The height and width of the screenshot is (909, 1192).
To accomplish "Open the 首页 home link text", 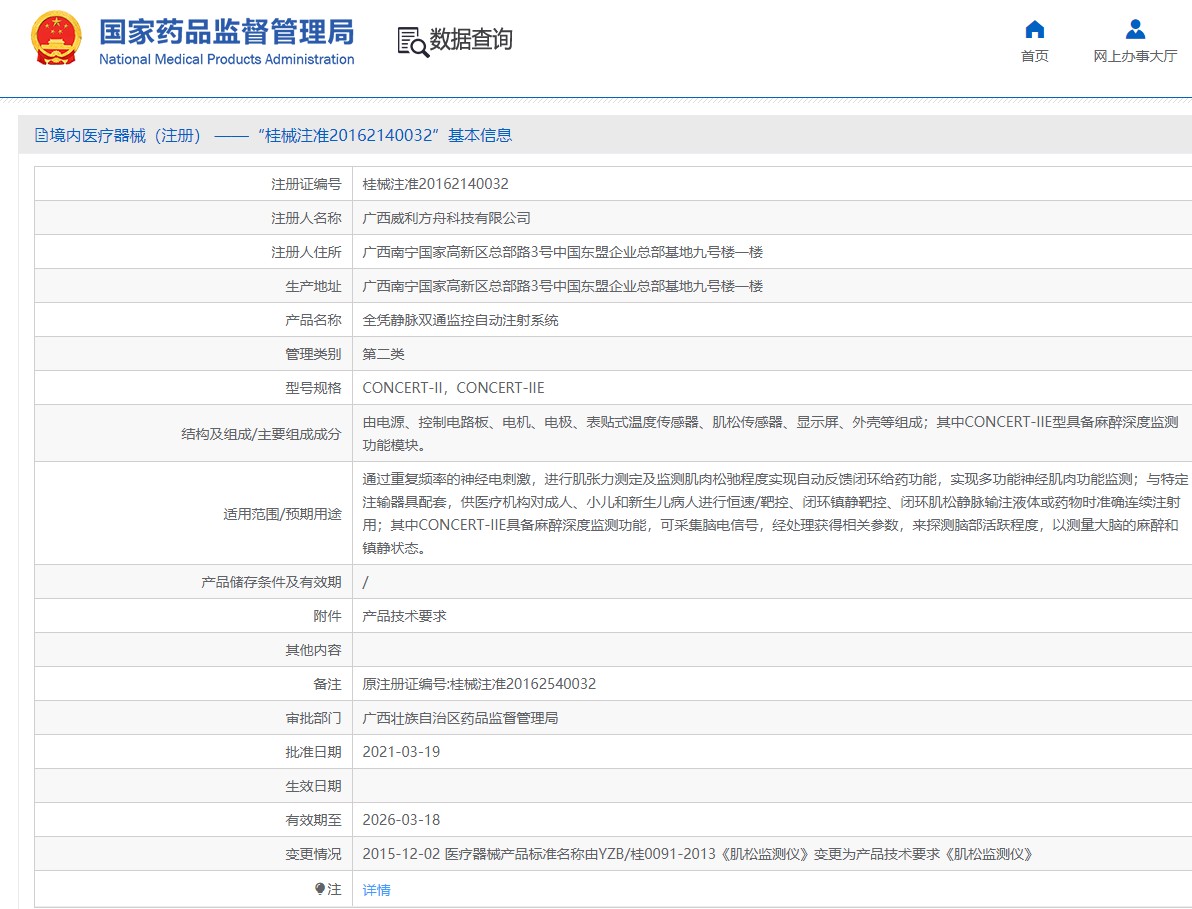I will click(x=1035, y=56).
